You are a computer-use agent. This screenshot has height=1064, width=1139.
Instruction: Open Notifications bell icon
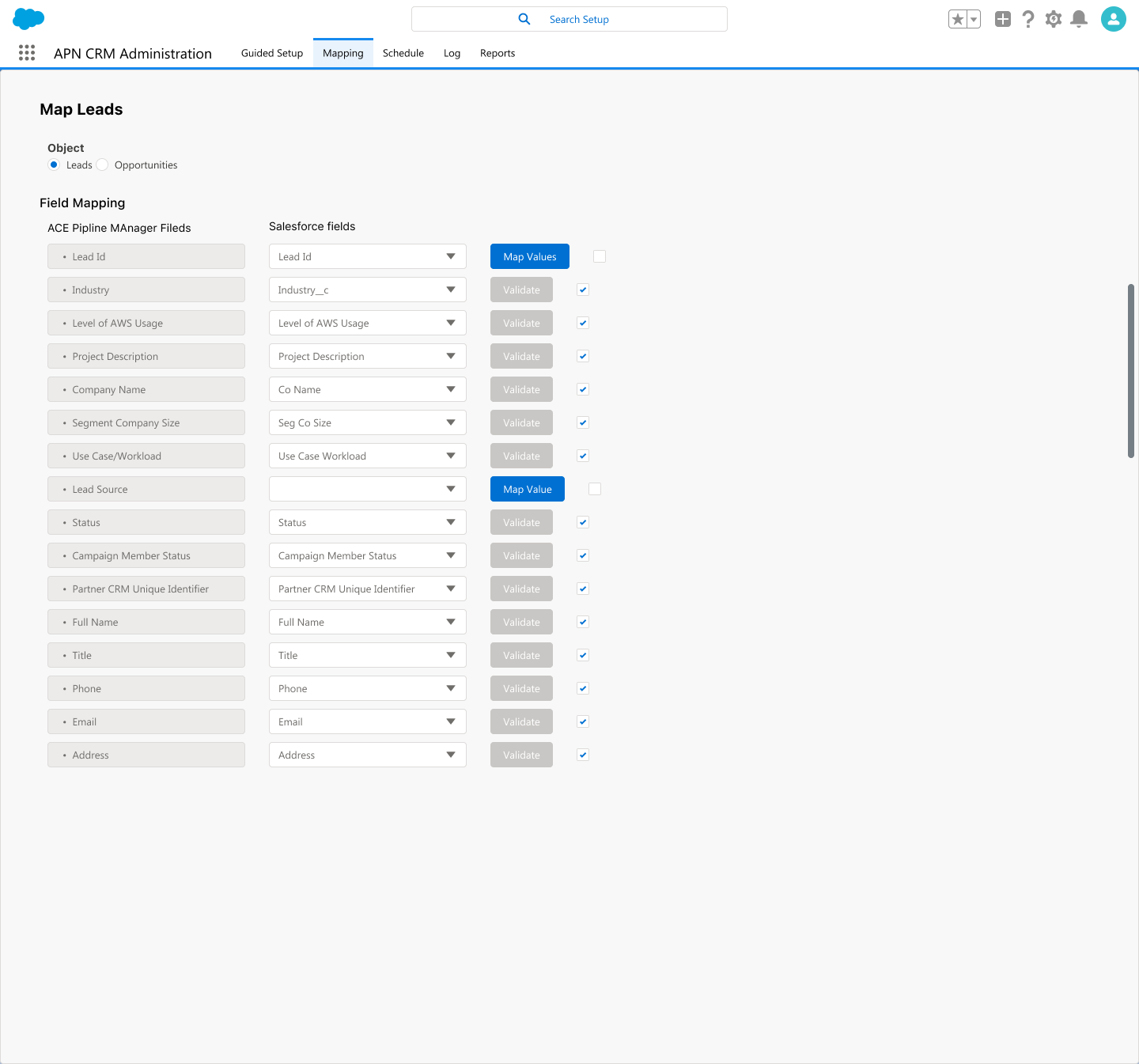pyautogui.click(x=1079, y=19)
